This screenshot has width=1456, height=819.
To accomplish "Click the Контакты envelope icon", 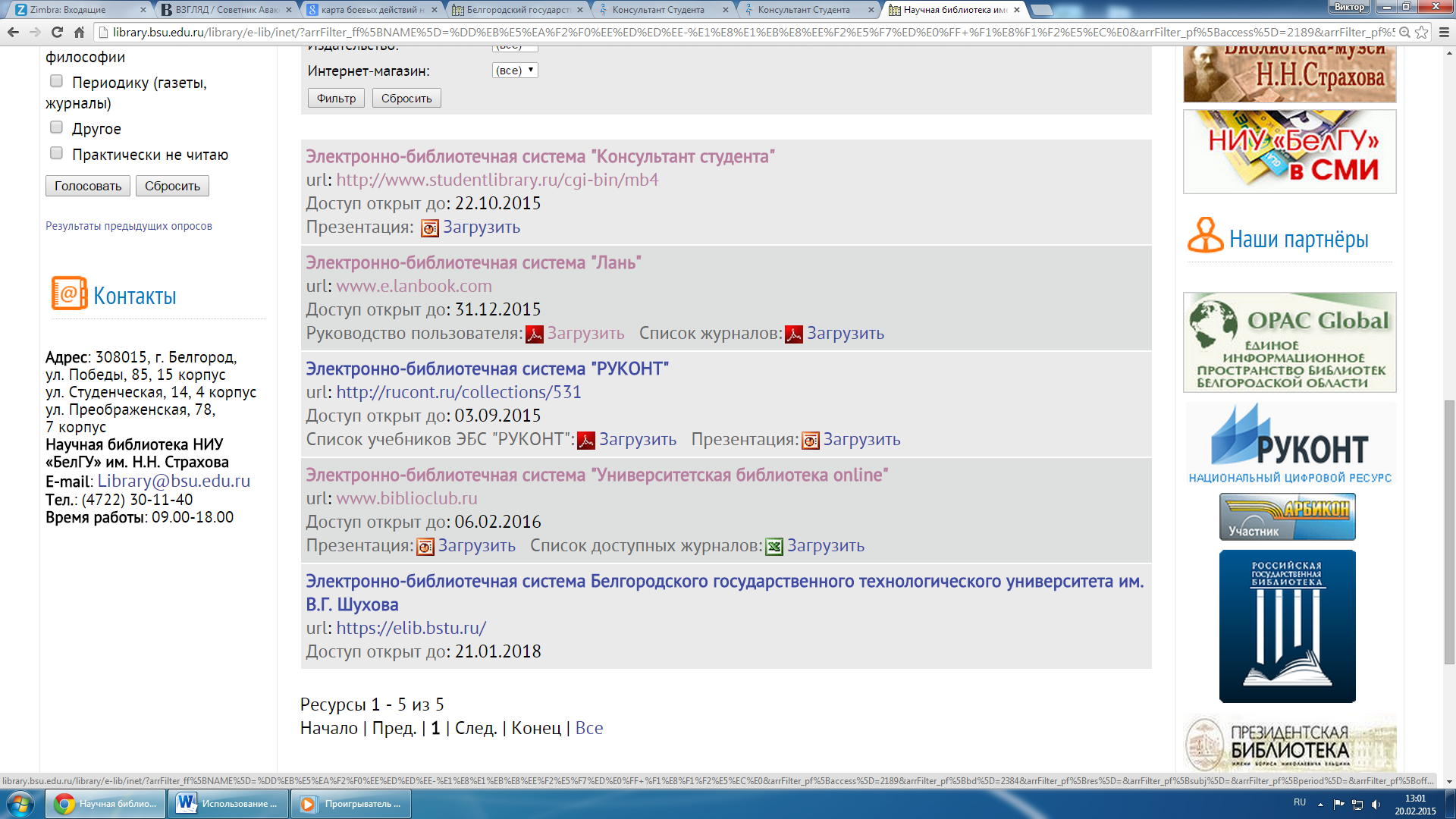I will [x=69, y=293].
